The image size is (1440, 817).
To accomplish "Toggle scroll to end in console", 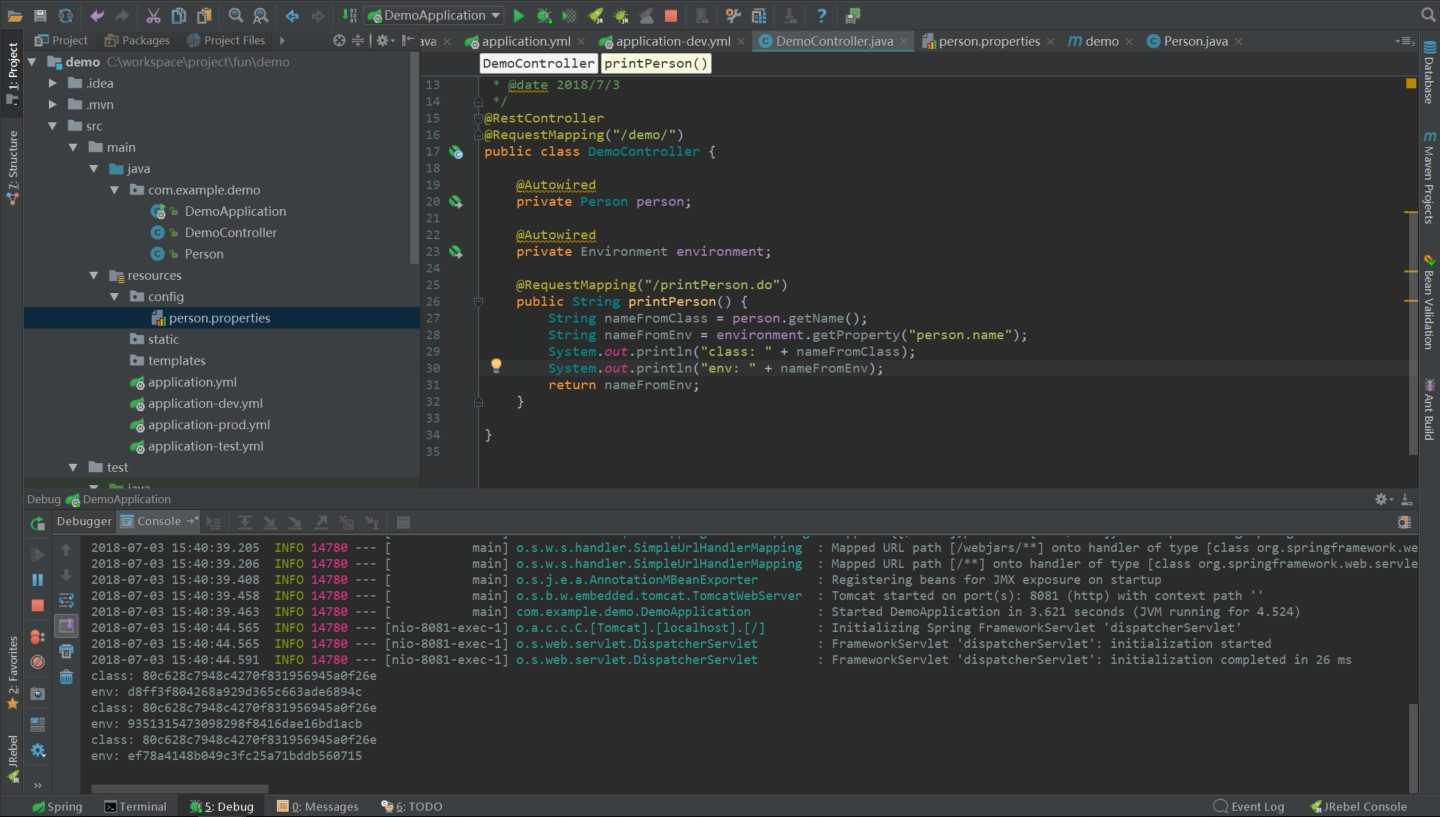I will [66, 626].
